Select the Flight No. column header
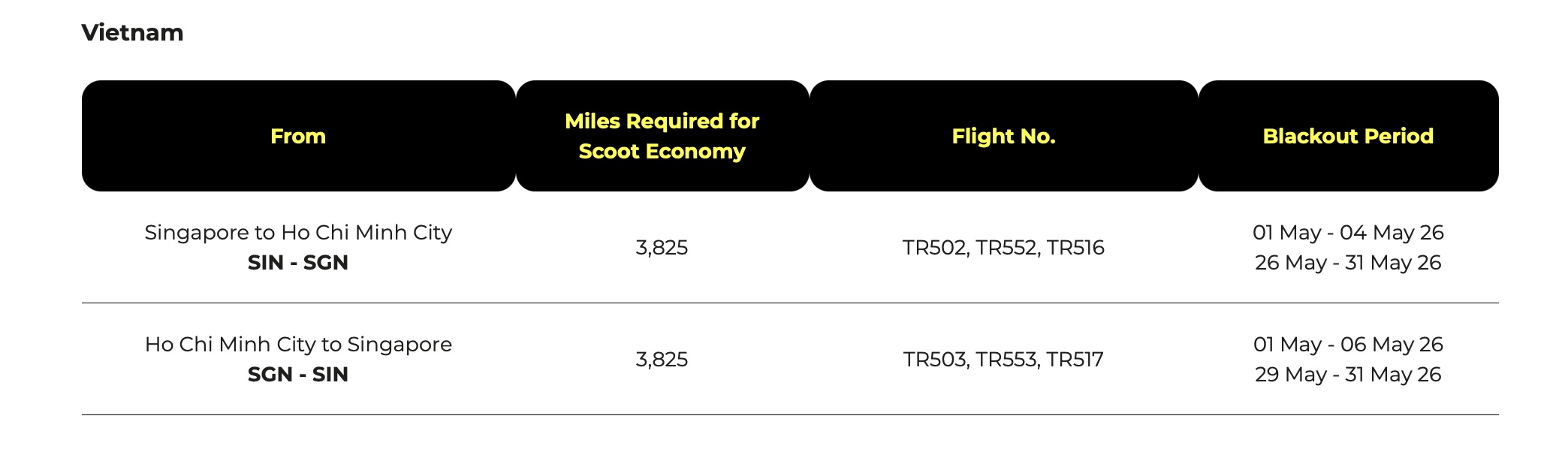Image resolution: width=1568 pixels, height=449 pixels. (x=1003, y=136)
